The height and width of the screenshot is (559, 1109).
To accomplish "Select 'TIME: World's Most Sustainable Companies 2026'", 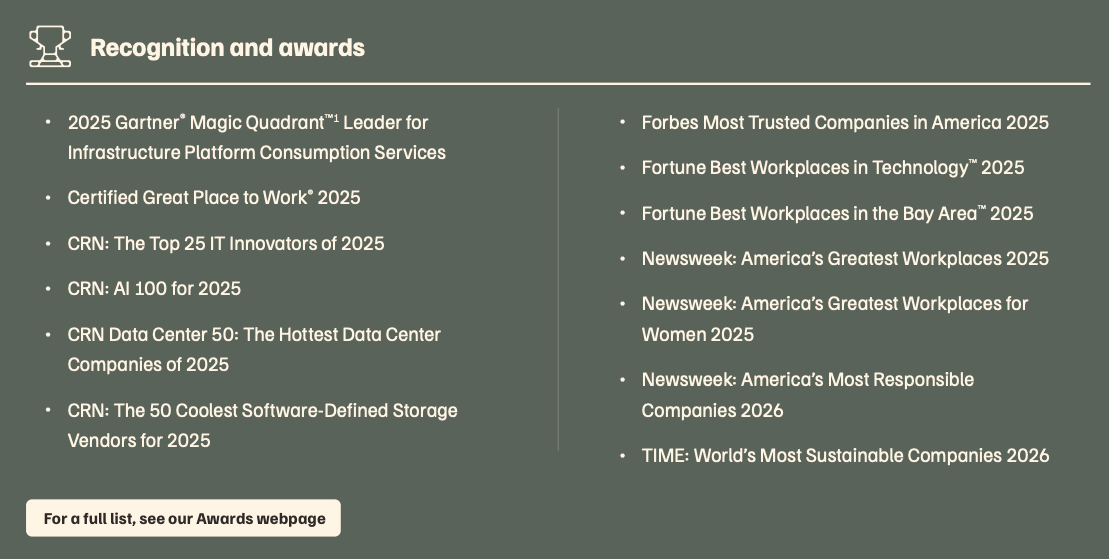I will 845,456.
